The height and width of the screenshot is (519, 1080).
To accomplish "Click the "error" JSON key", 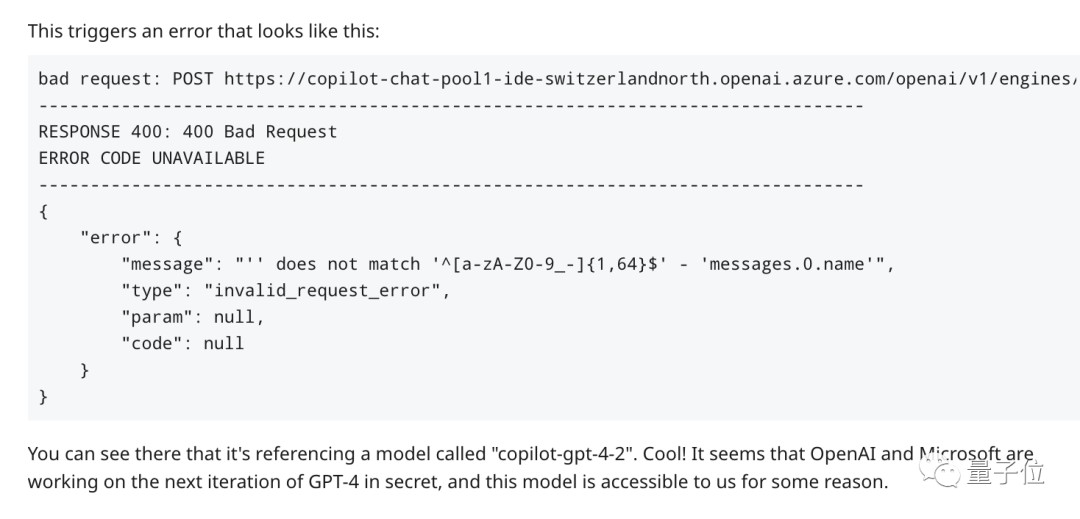I will [x=115, y=237].
